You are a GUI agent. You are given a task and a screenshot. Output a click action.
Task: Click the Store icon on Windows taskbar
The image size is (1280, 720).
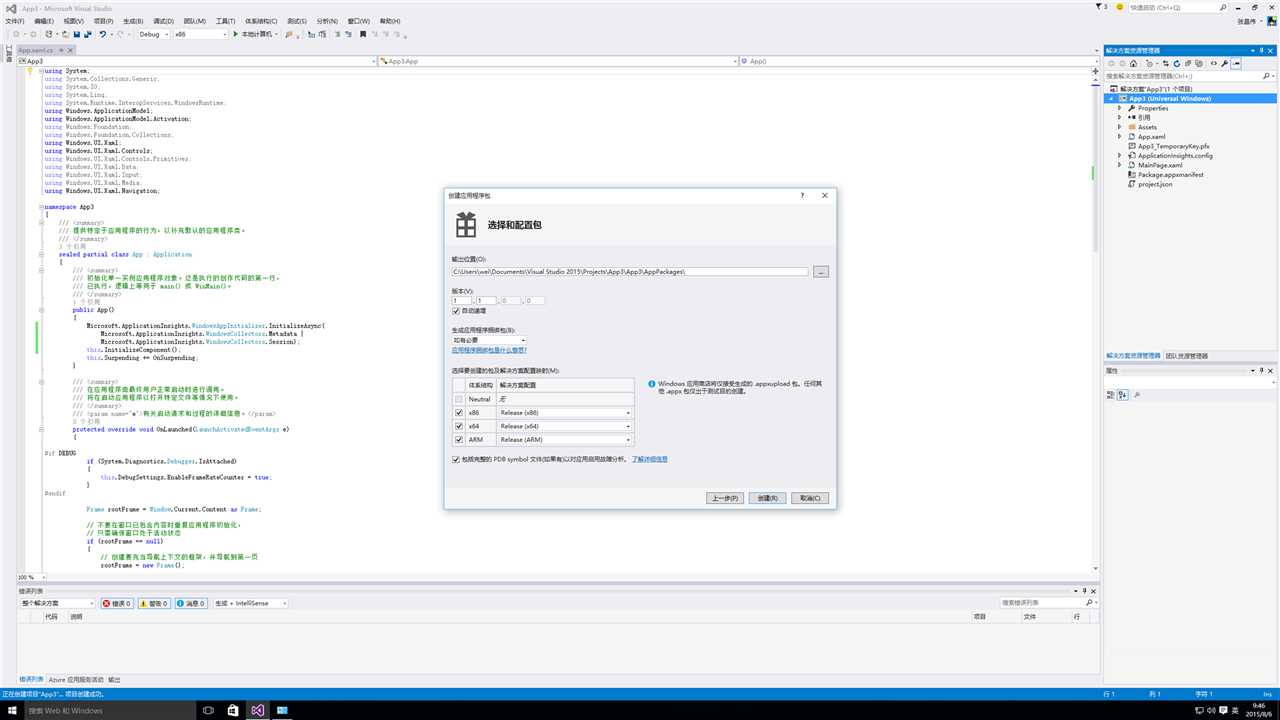click(x=233, y=710)
